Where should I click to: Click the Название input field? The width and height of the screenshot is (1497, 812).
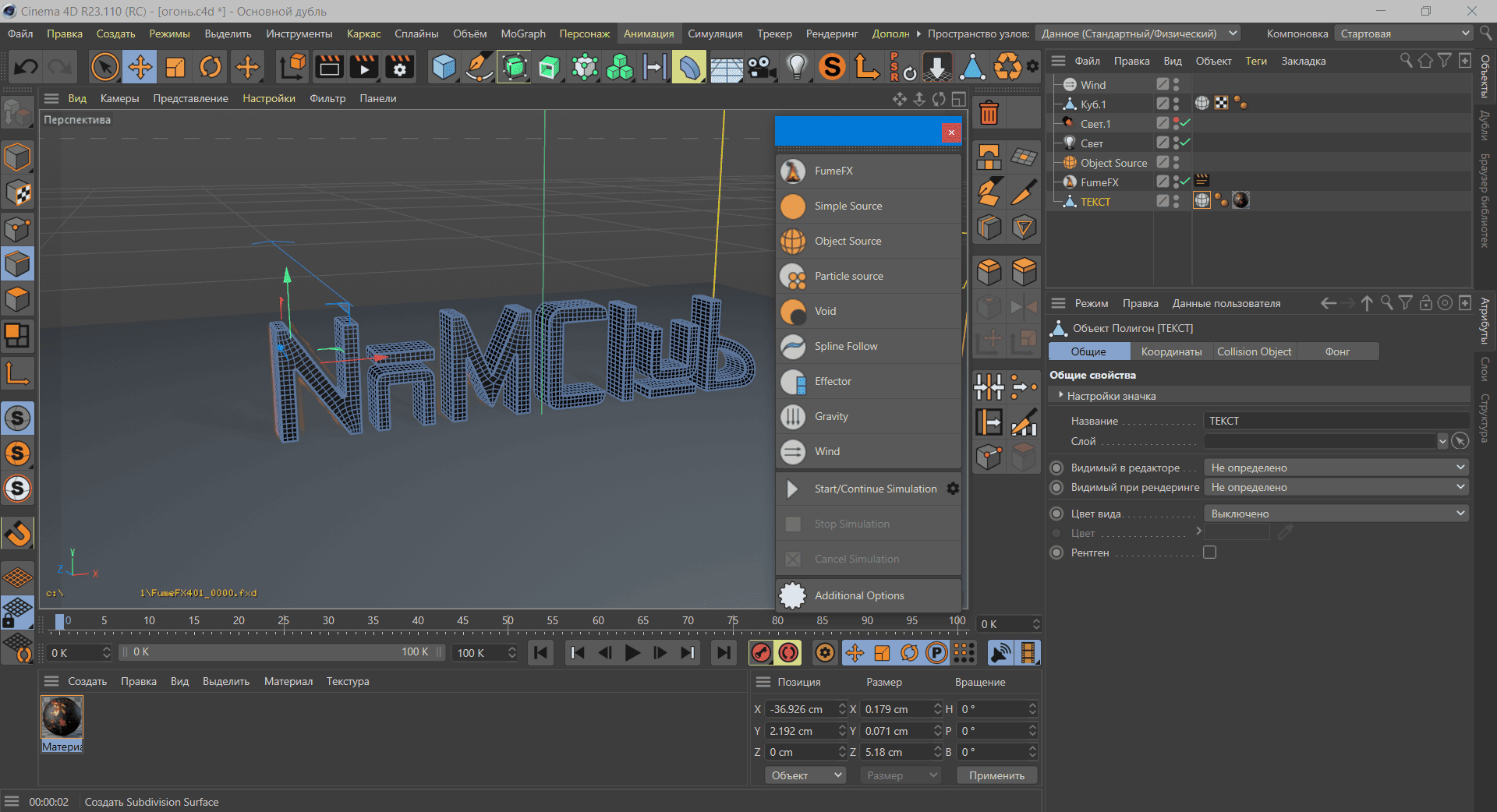[x=1336, y=421]
